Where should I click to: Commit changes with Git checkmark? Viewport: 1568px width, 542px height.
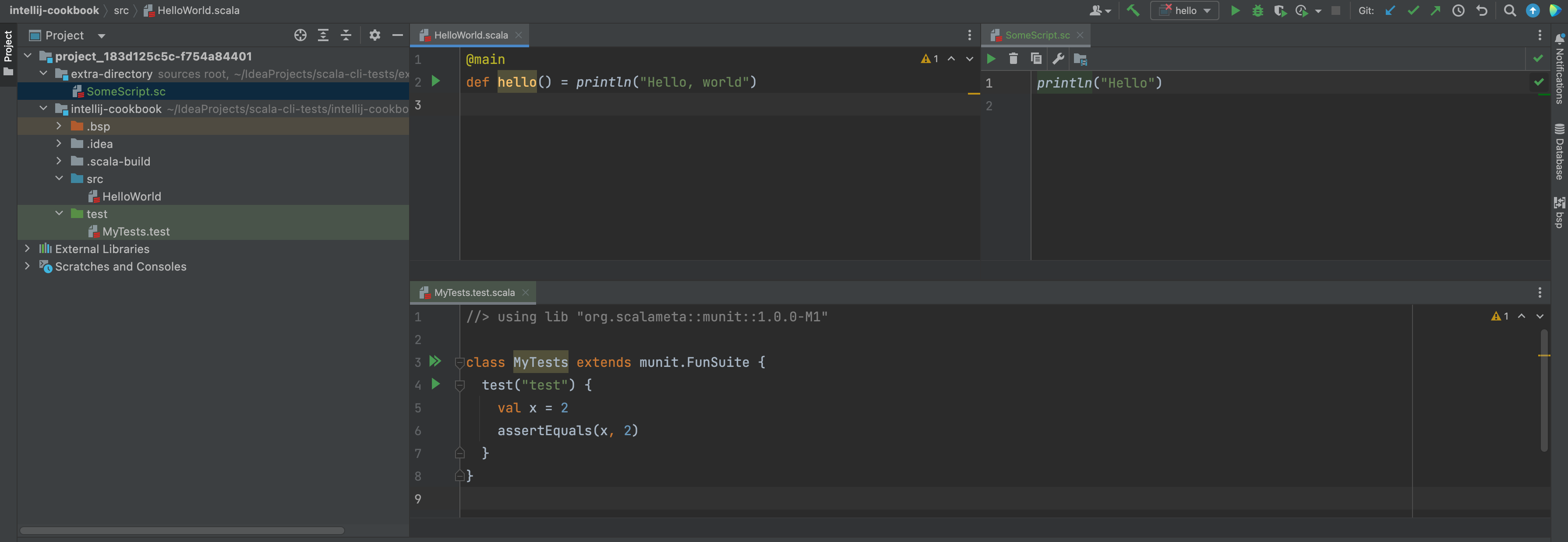(1413, 11)
